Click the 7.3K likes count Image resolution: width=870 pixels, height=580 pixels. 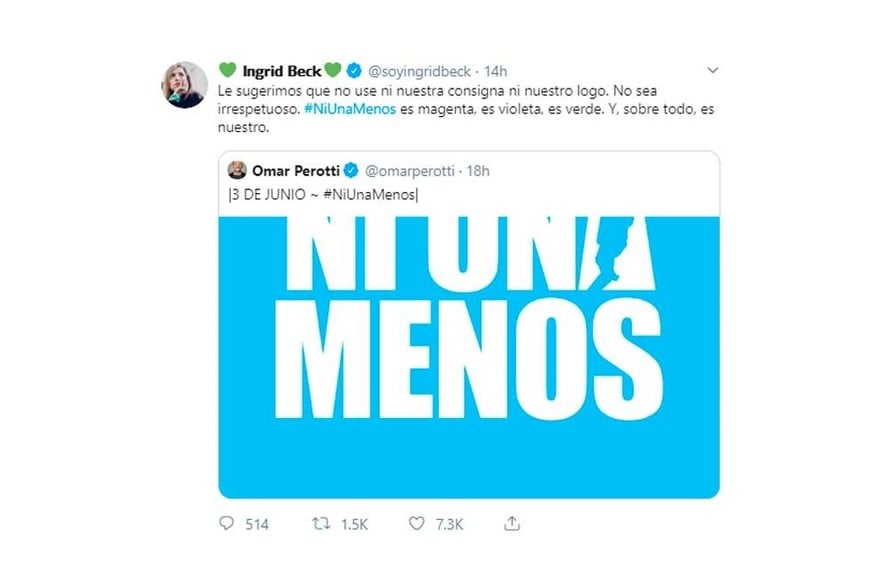449,524
